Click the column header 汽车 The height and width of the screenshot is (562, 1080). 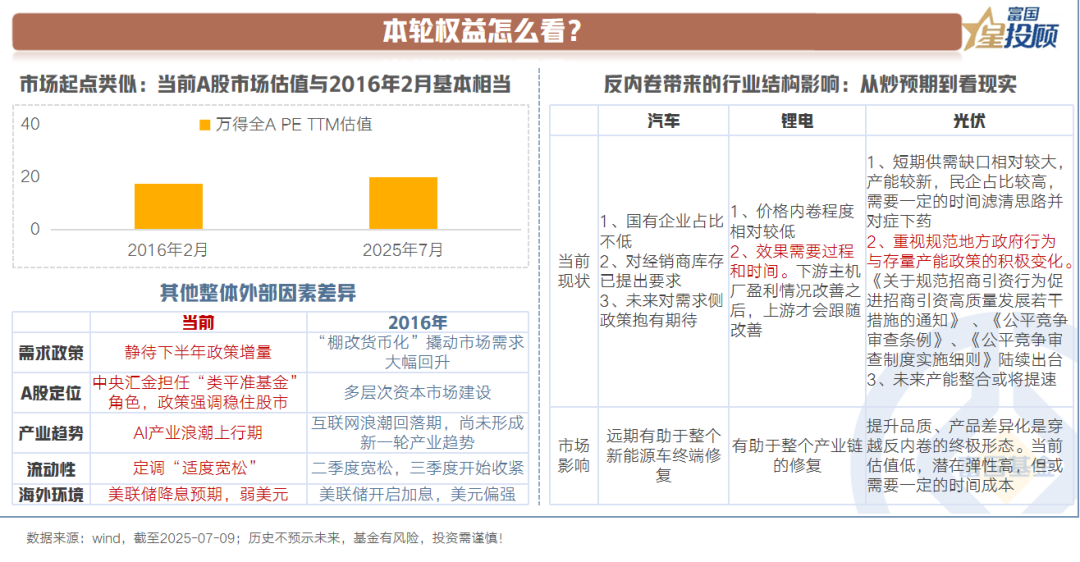pos(663,121)
